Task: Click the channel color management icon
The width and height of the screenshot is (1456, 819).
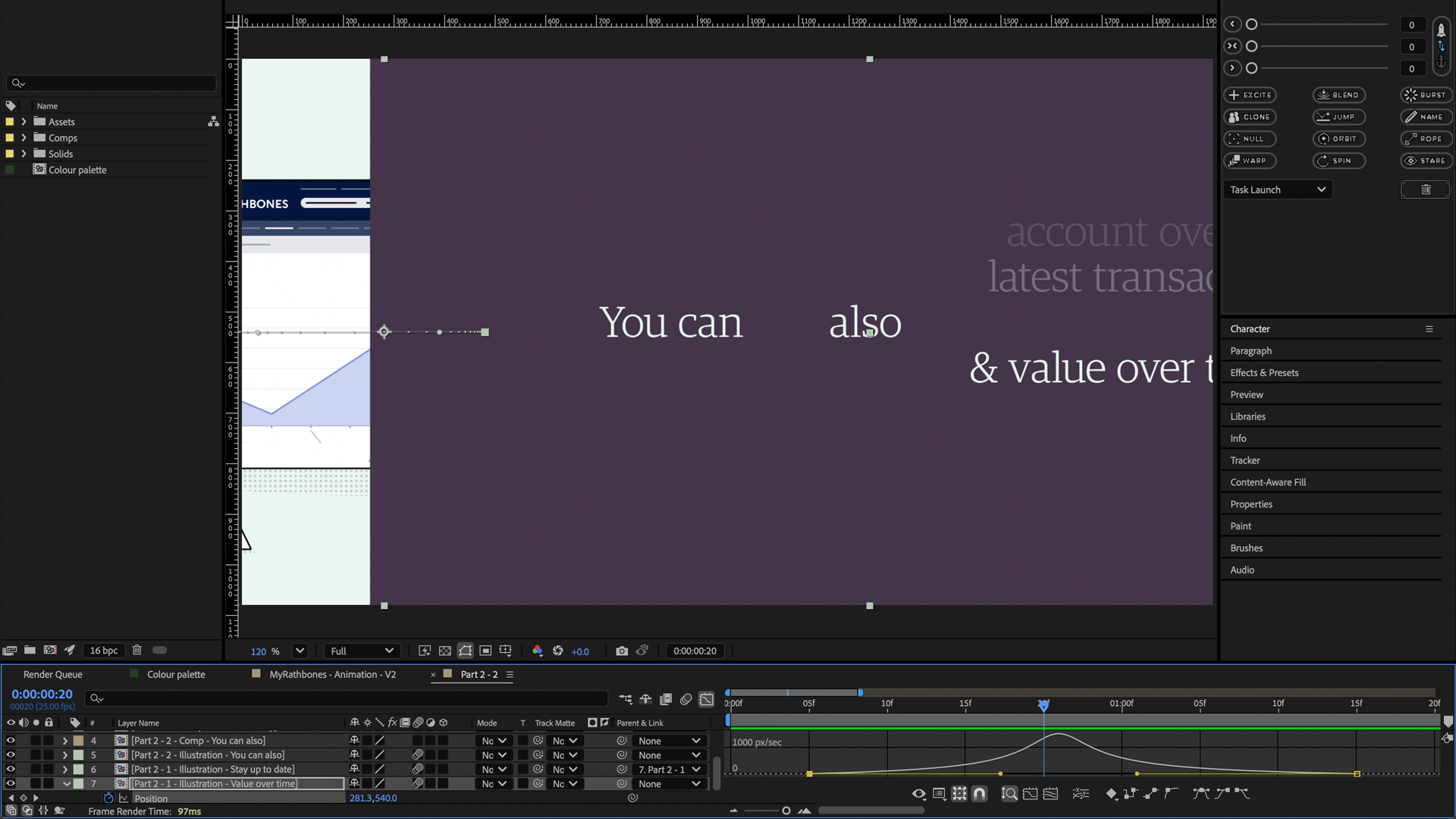Action: coord(538,651)
